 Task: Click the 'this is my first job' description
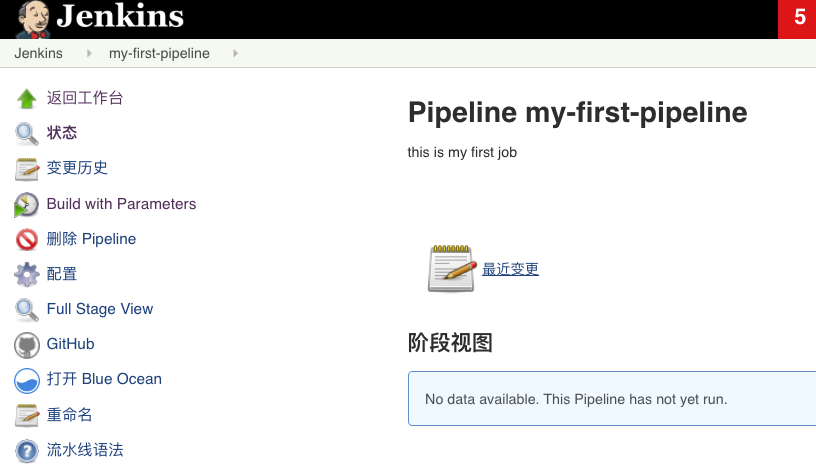462,152
